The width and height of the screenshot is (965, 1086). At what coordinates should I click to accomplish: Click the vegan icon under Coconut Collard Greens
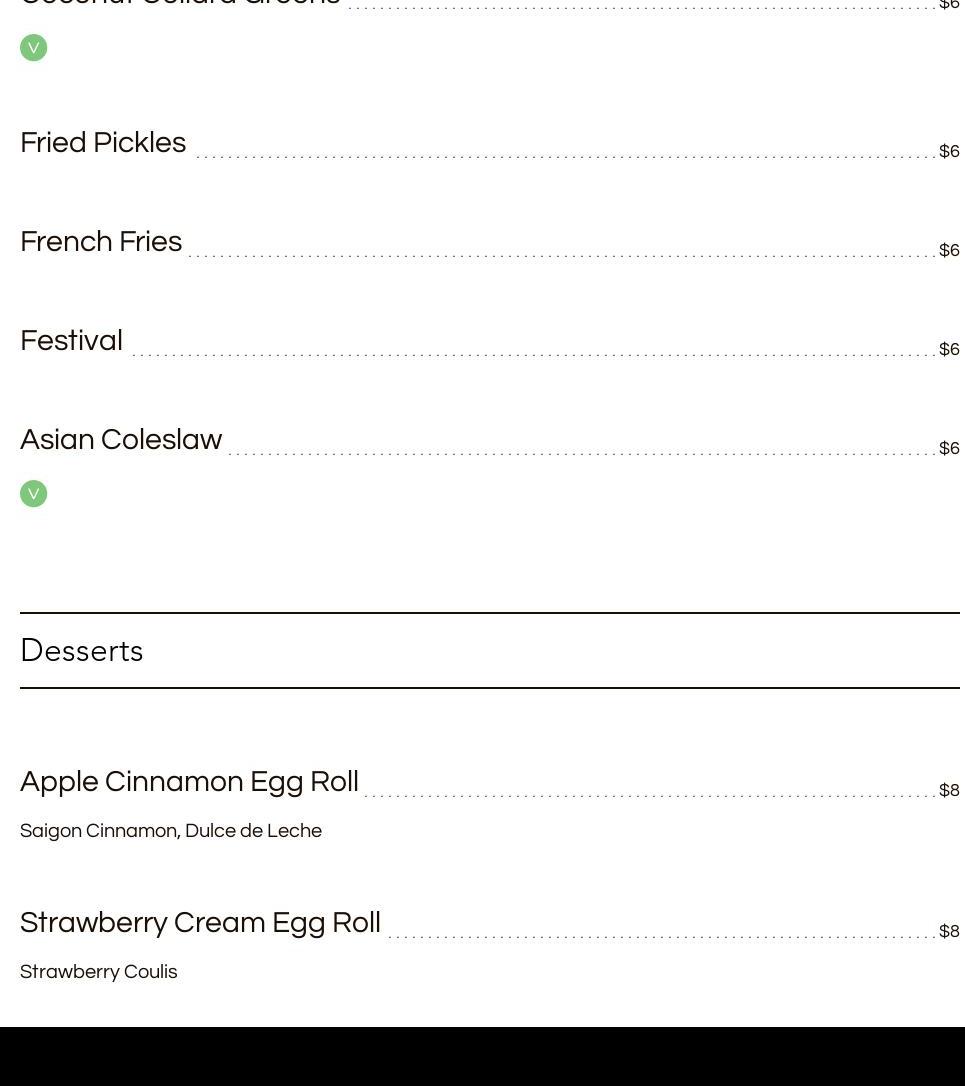(x=34, y=48)
